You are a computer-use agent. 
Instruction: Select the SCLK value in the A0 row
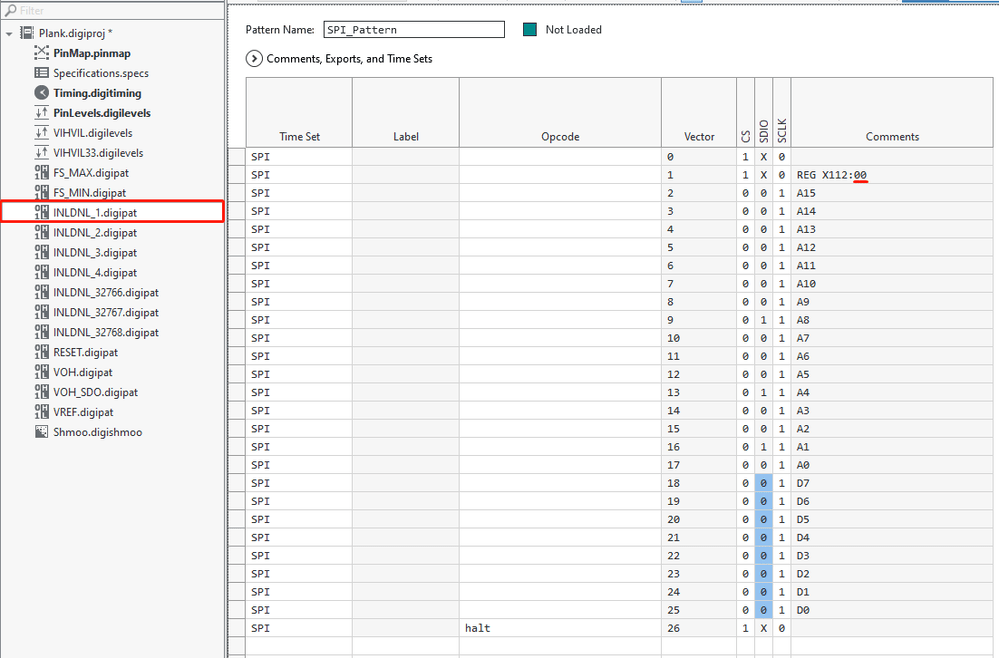pos(782,465)
